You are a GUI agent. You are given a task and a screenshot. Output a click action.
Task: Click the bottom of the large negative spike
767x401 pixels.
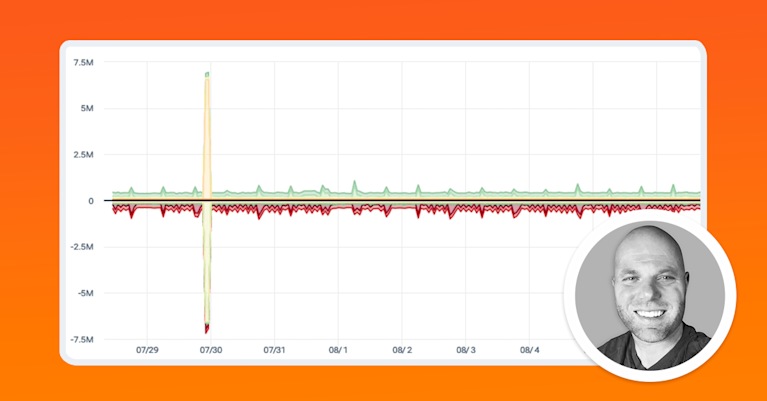207,329
